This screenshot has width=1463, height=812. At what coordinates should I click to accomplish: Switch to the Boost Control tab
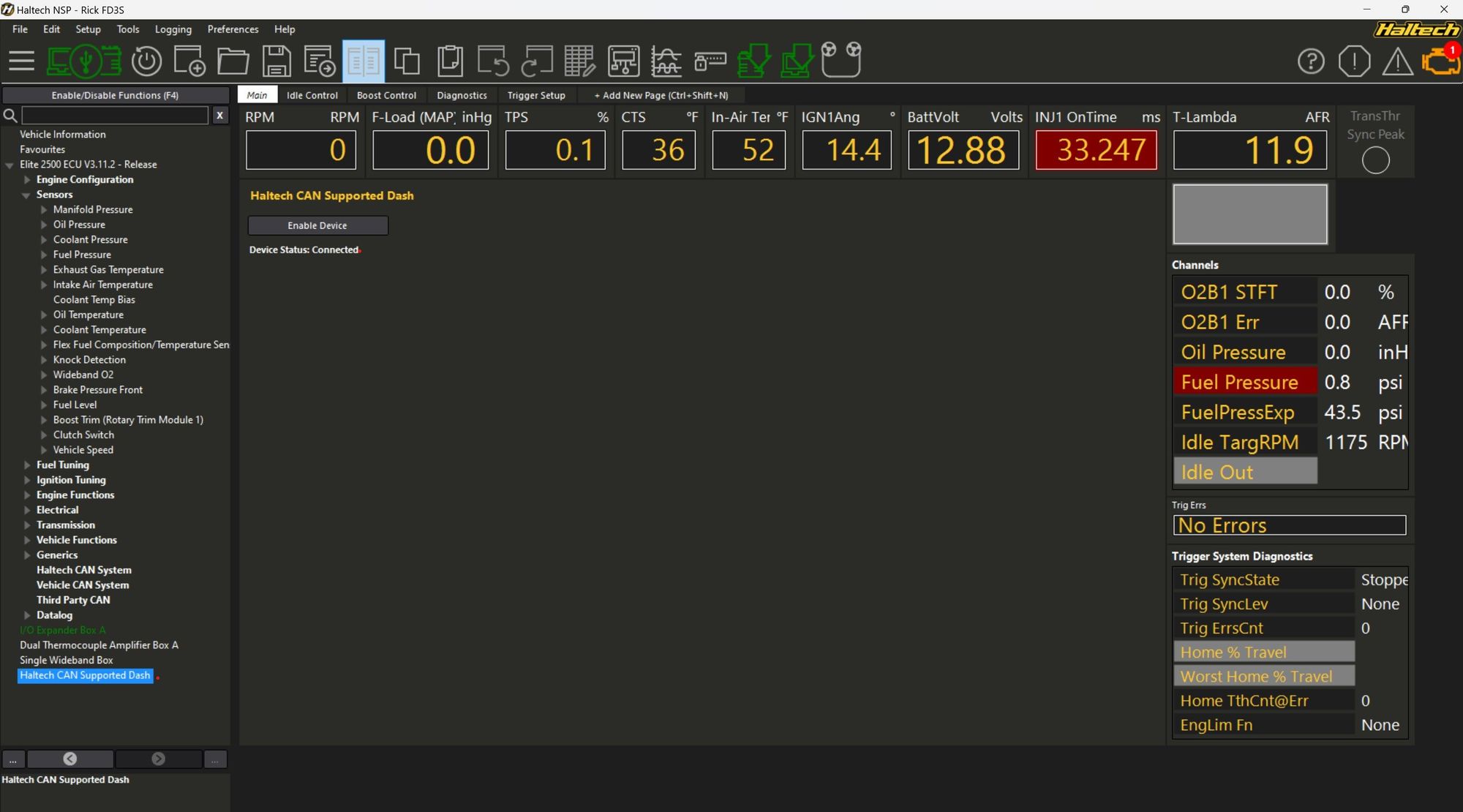tap(386, 95)
